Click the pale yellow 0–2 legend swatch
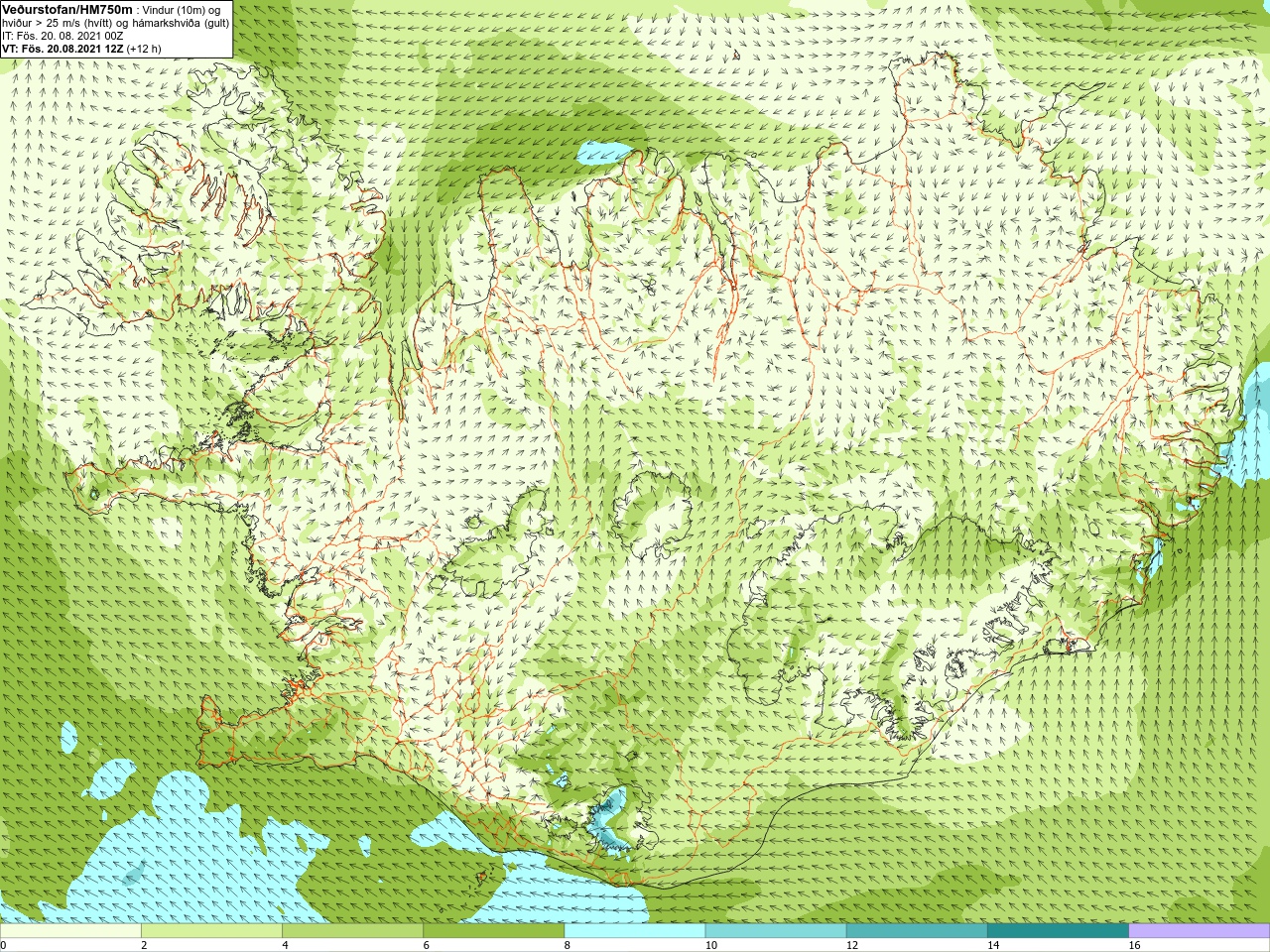The width and height of the screenshot is (1270, 952). click(70, 931)
